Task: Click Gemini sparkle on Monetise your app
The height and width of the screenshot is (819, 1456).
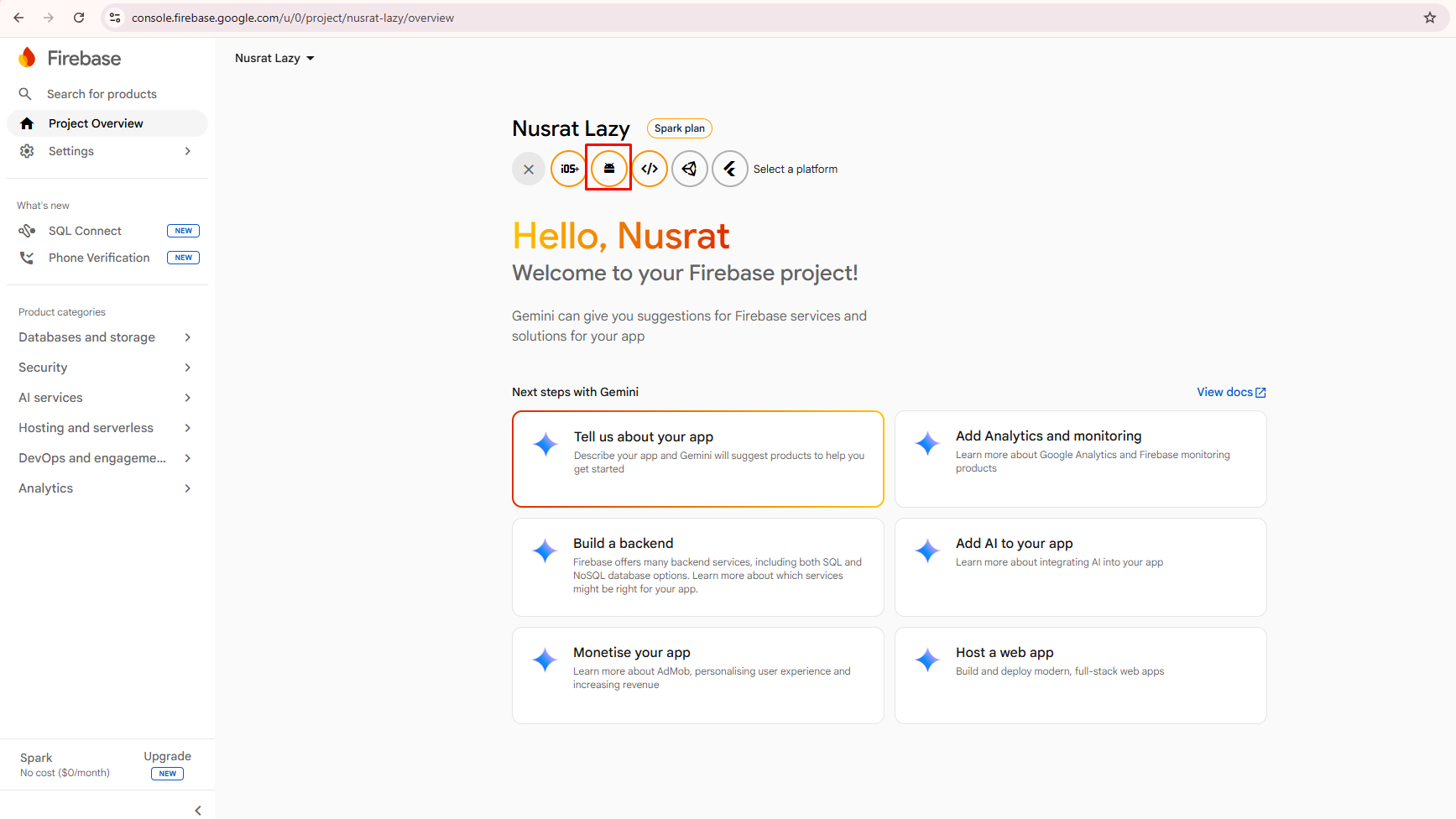Action: [545, 660]
